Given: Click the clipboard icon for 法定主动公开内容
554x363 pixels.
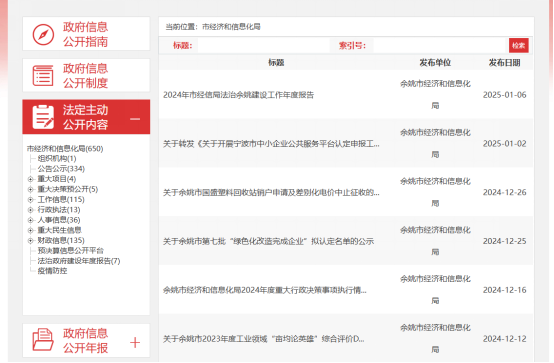Looking at the screenshot, I should pos(43,117).
